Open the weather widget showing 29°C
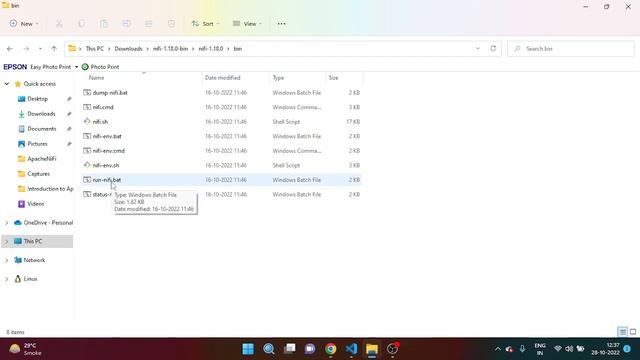This screenshot has height=360, width=640. click(x=25, y=349)
